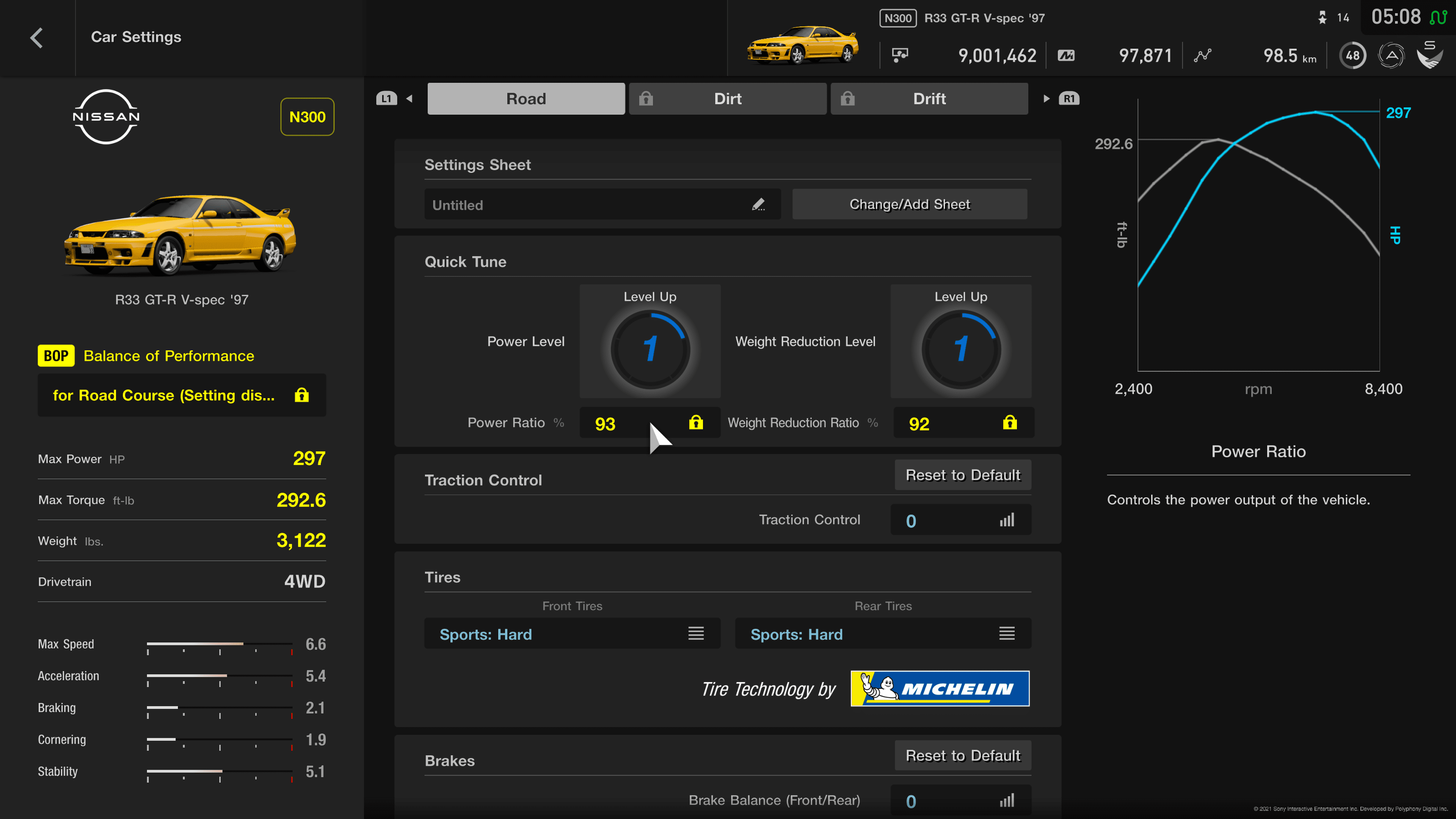Click the distance graph icon near 98.5 km
The width and height of the screenshot is (1456, 819).
pos(1202,55)
